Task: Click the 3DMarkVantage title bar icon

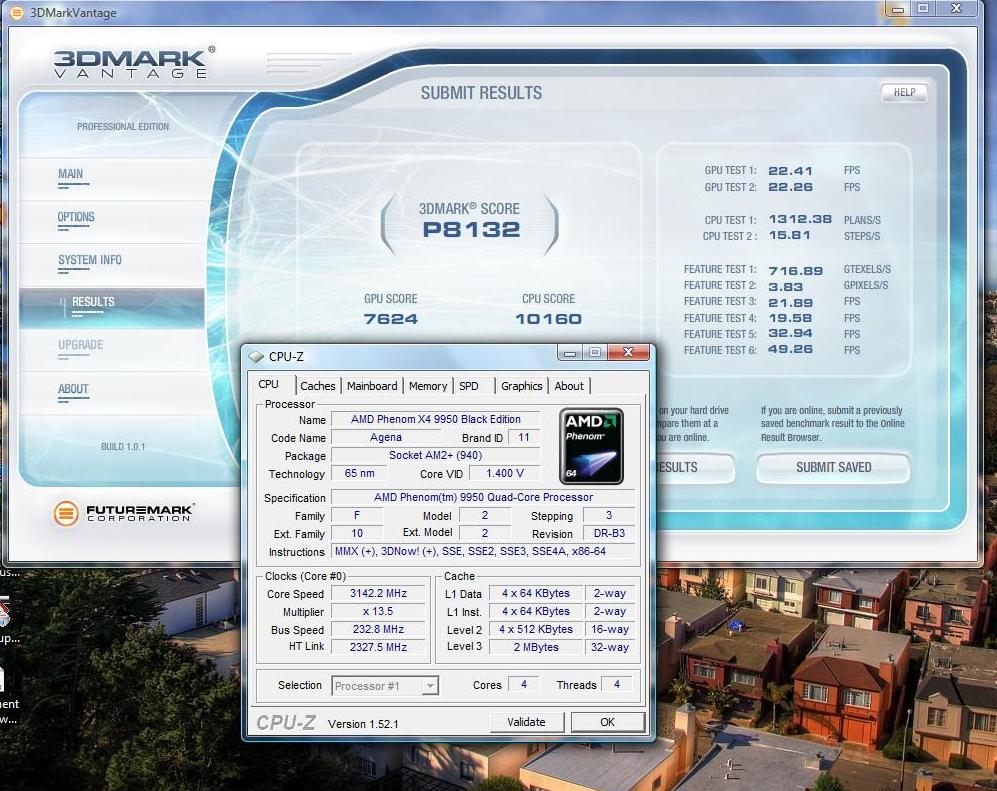Action: pyautogui.click(x=17, y=12)
